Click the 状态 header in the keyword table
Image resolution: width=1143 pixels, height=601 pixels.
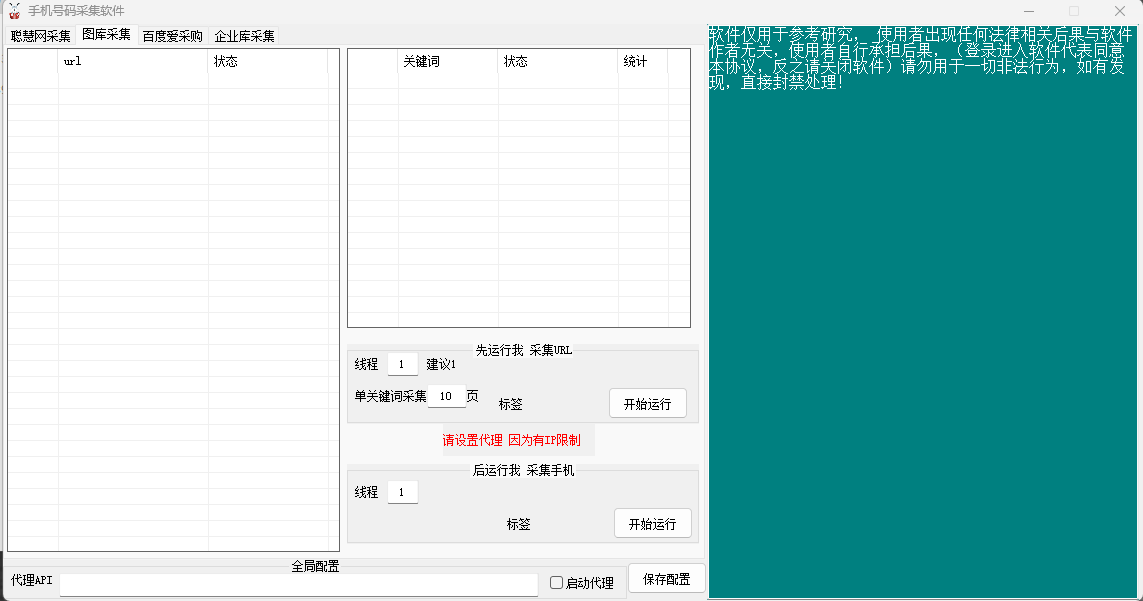(557, 62)
